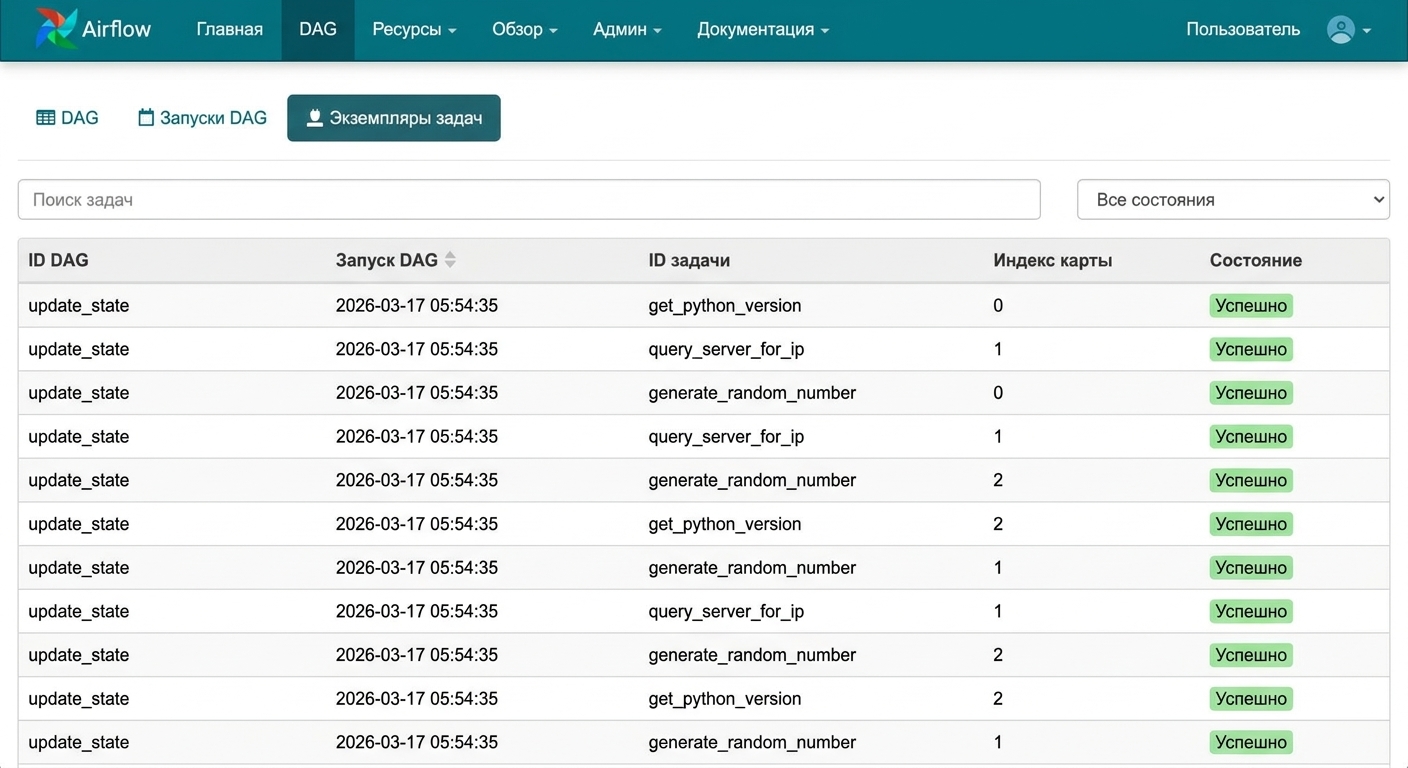The height and width of the screenshot is (768, 1408).
Task: Click Успешно badge in generate_random_number index 0 row
Action: click(1251, 393)
